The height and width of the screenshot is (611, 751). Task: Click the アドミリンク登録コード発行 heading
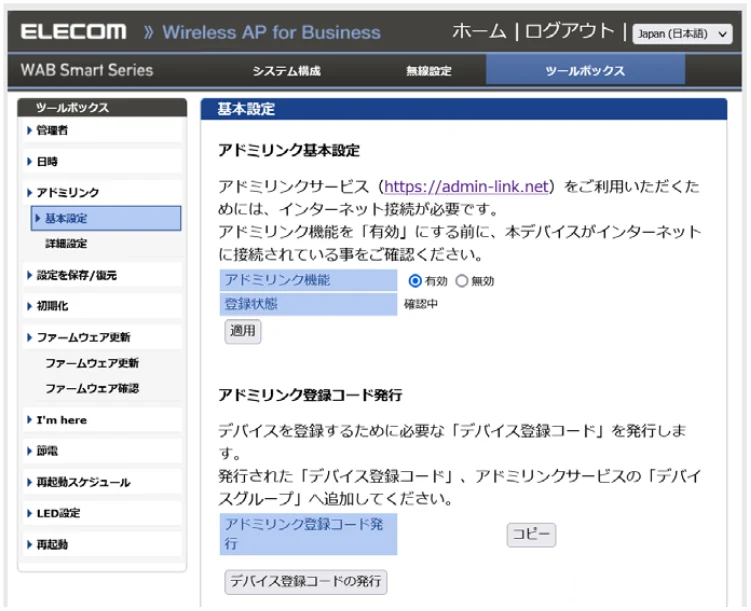coord(310,395)
